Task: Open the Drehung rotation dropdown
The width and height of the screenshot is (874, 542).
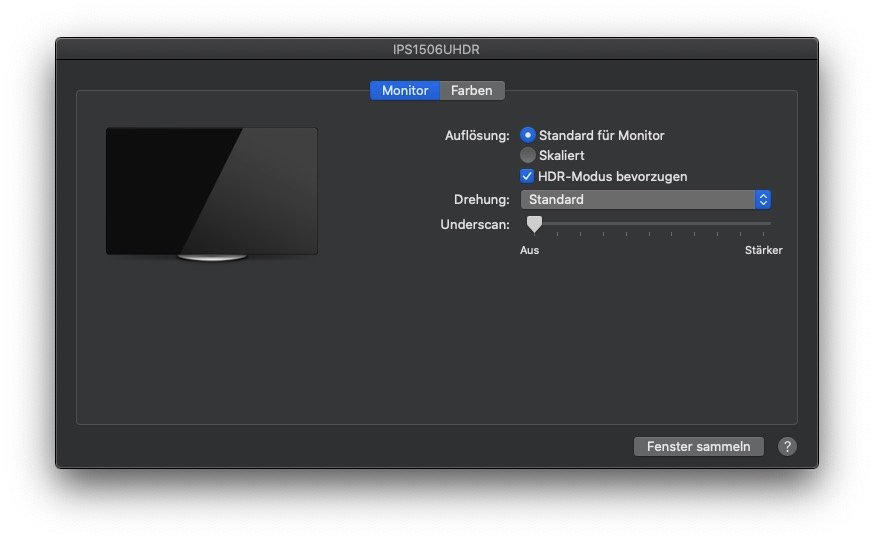Action: click(645, 200)
